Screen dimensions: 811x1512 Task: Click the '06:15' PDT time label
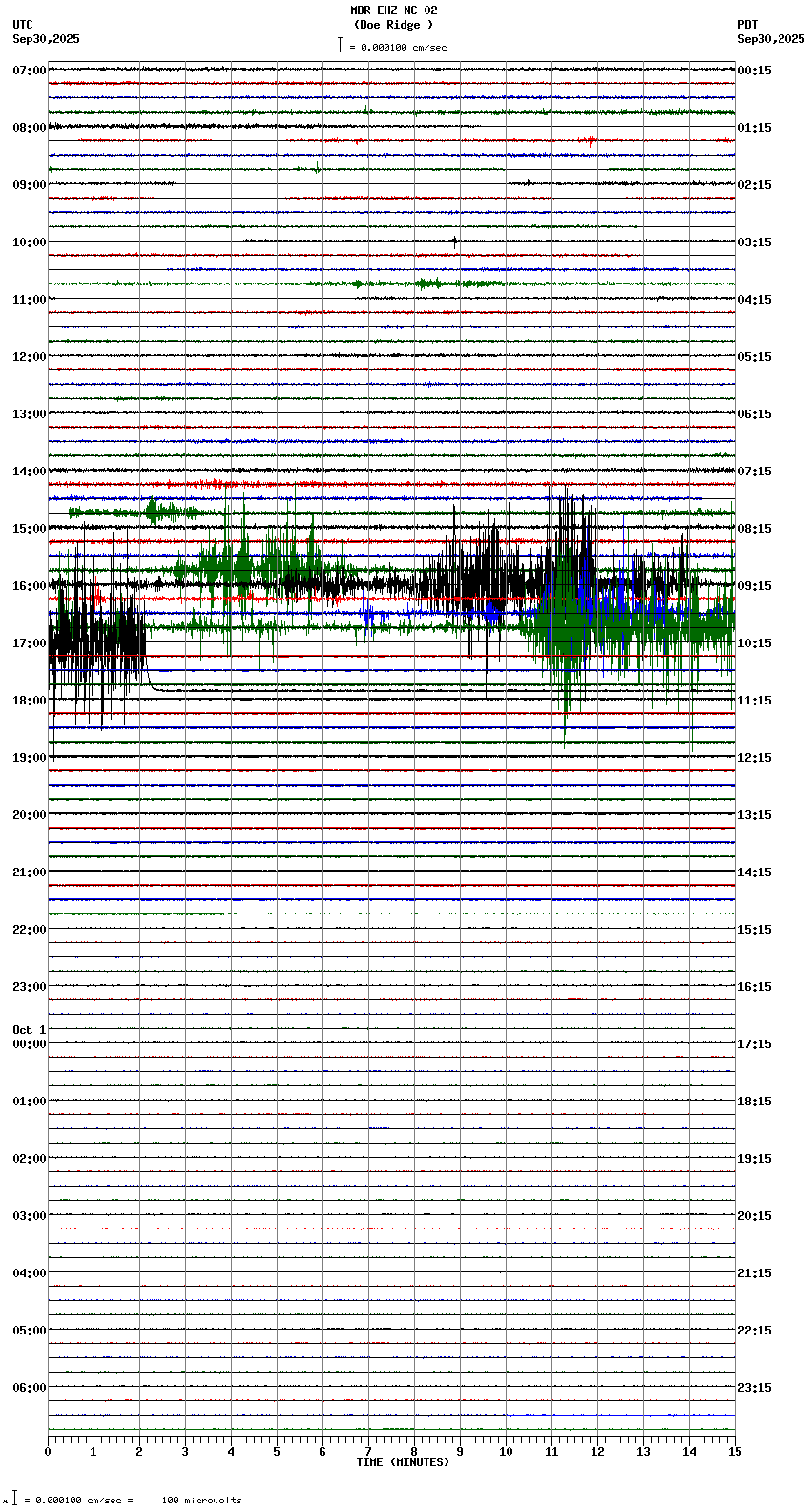755,414
